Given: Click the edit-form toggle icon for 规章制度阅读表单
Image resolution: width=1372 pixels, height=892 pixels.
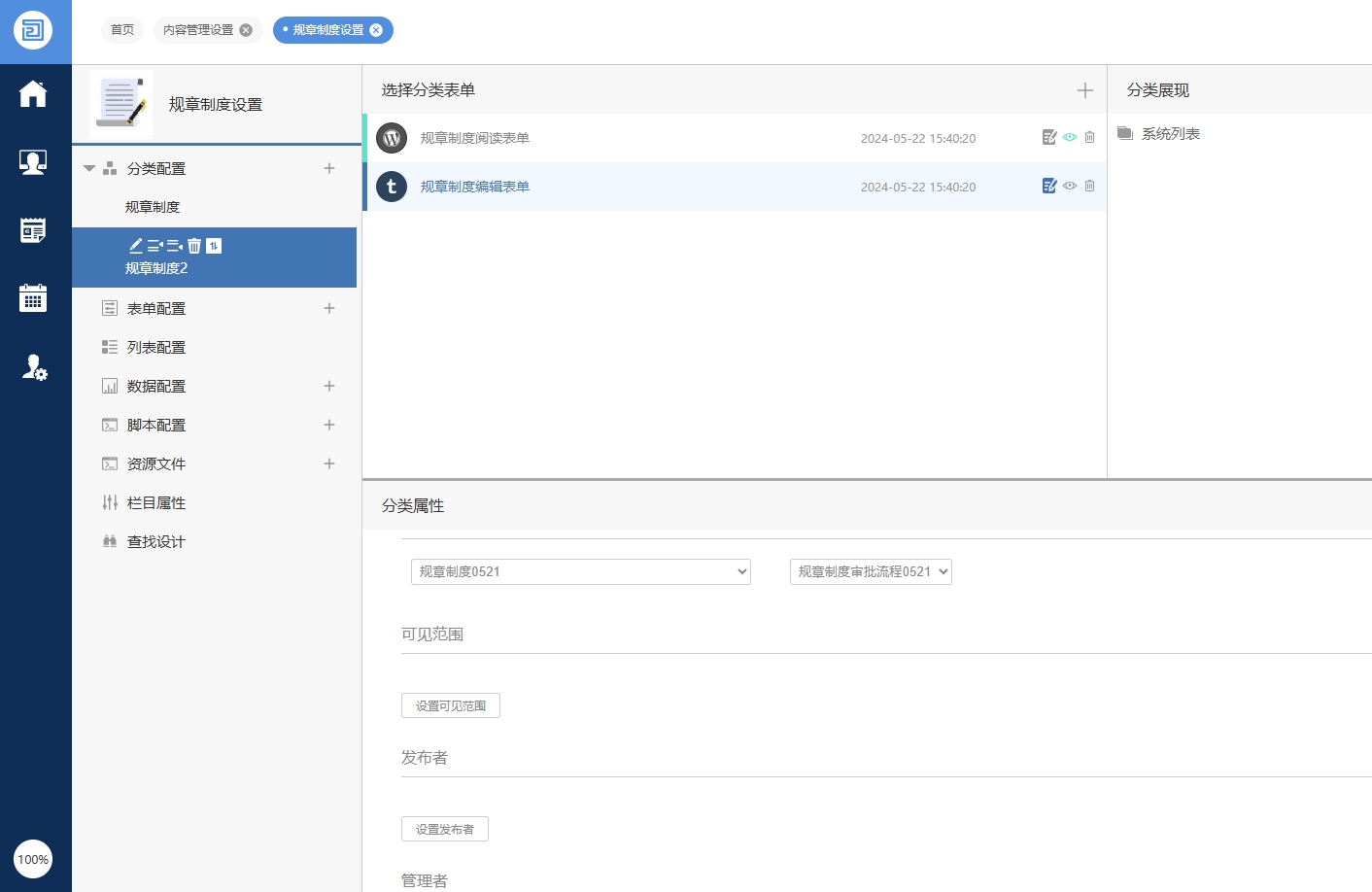Looking at the screenshot, I should coord(1049,138).
